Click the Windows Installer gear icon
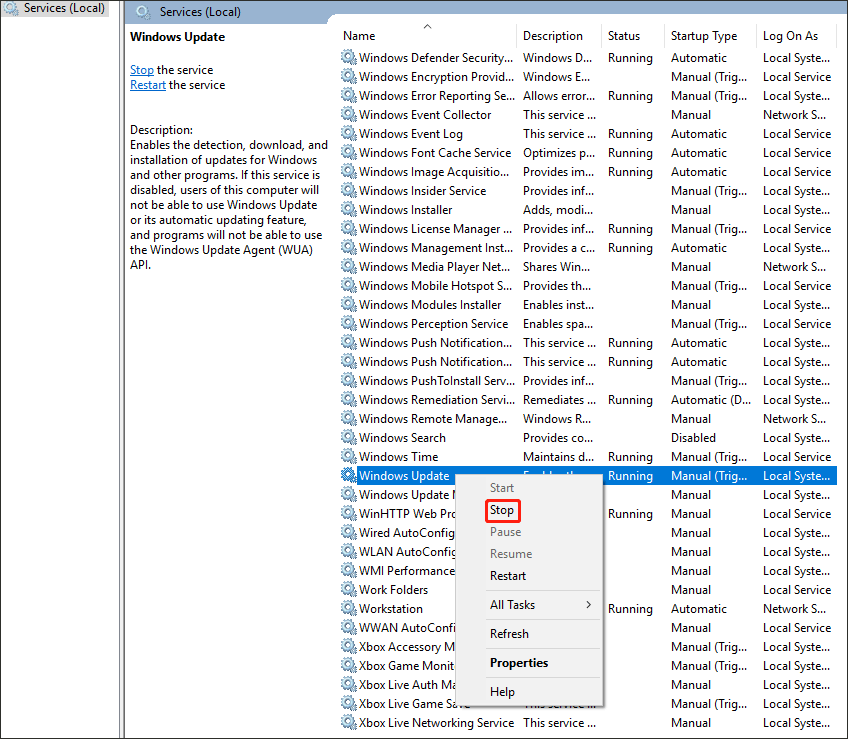 (349, 209)
